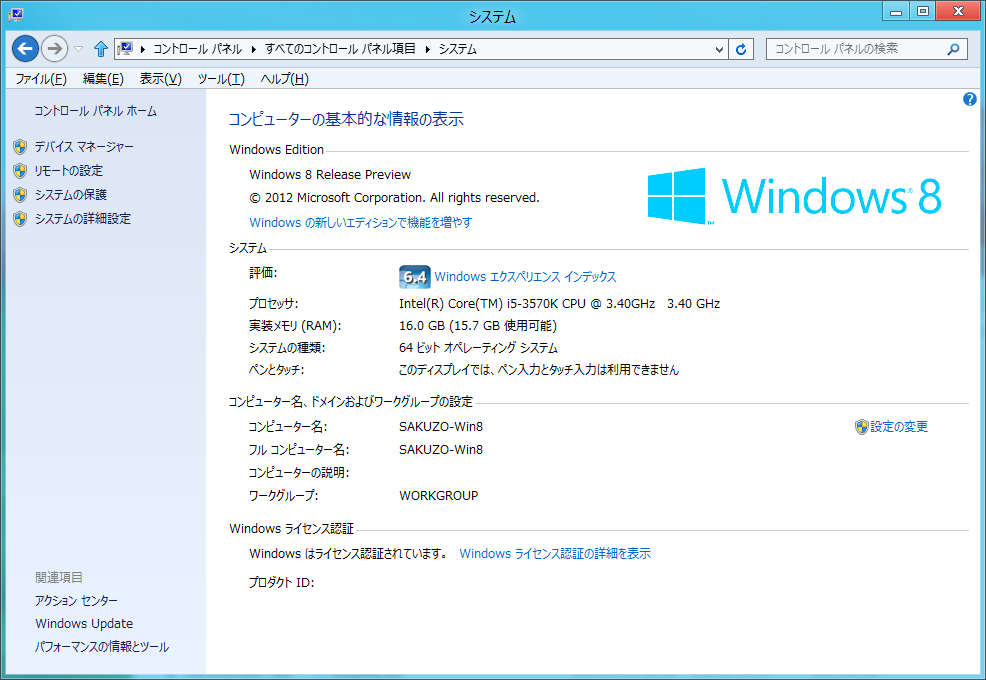Viewport: 986px width, 680px height.
Task: Expand the address bar history dropdown
Action: click(719, 49)
